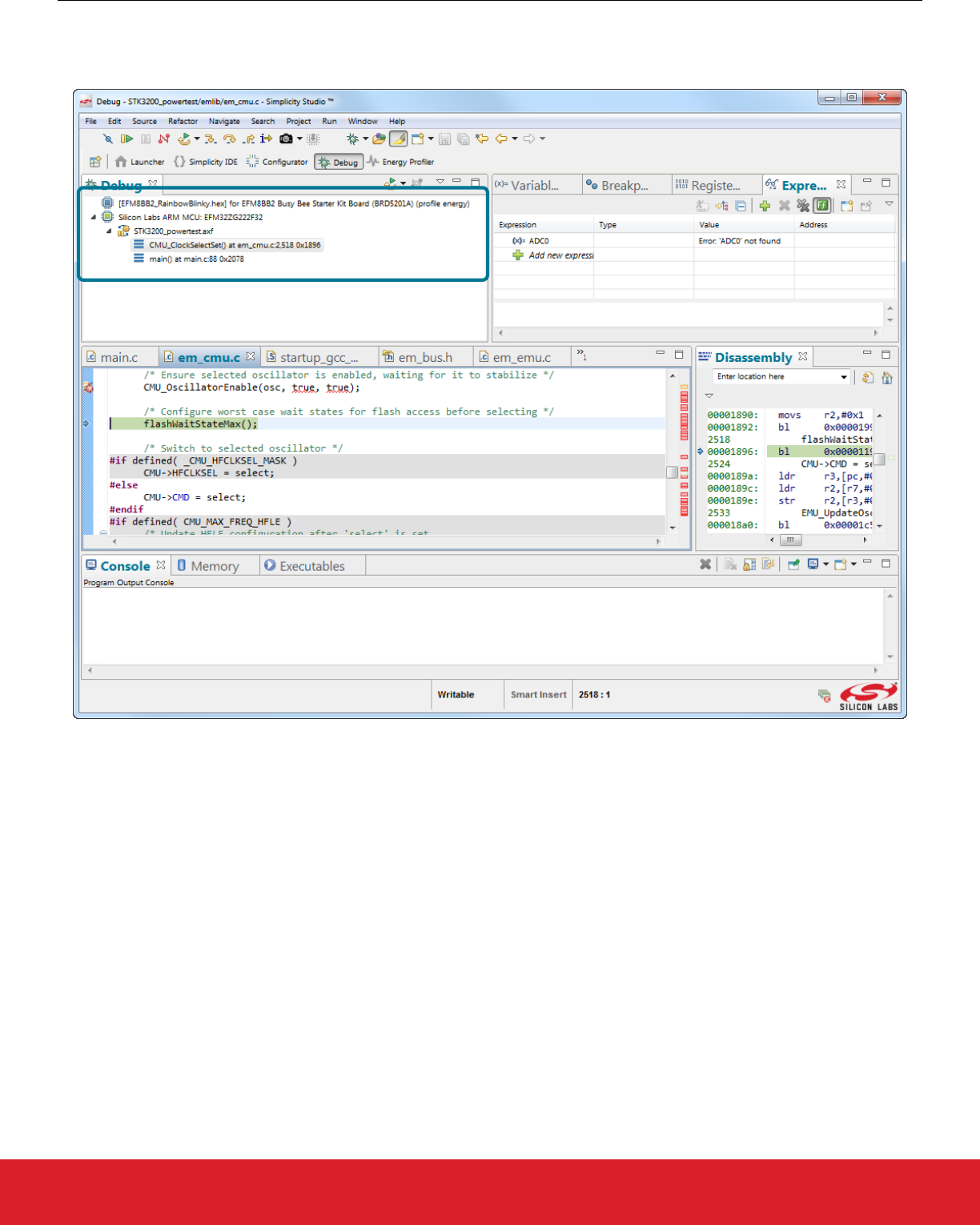The height and width of the screenshot is (1225, 980).
Task: Click the Console remove launch X icon
Action: (705, 564)
